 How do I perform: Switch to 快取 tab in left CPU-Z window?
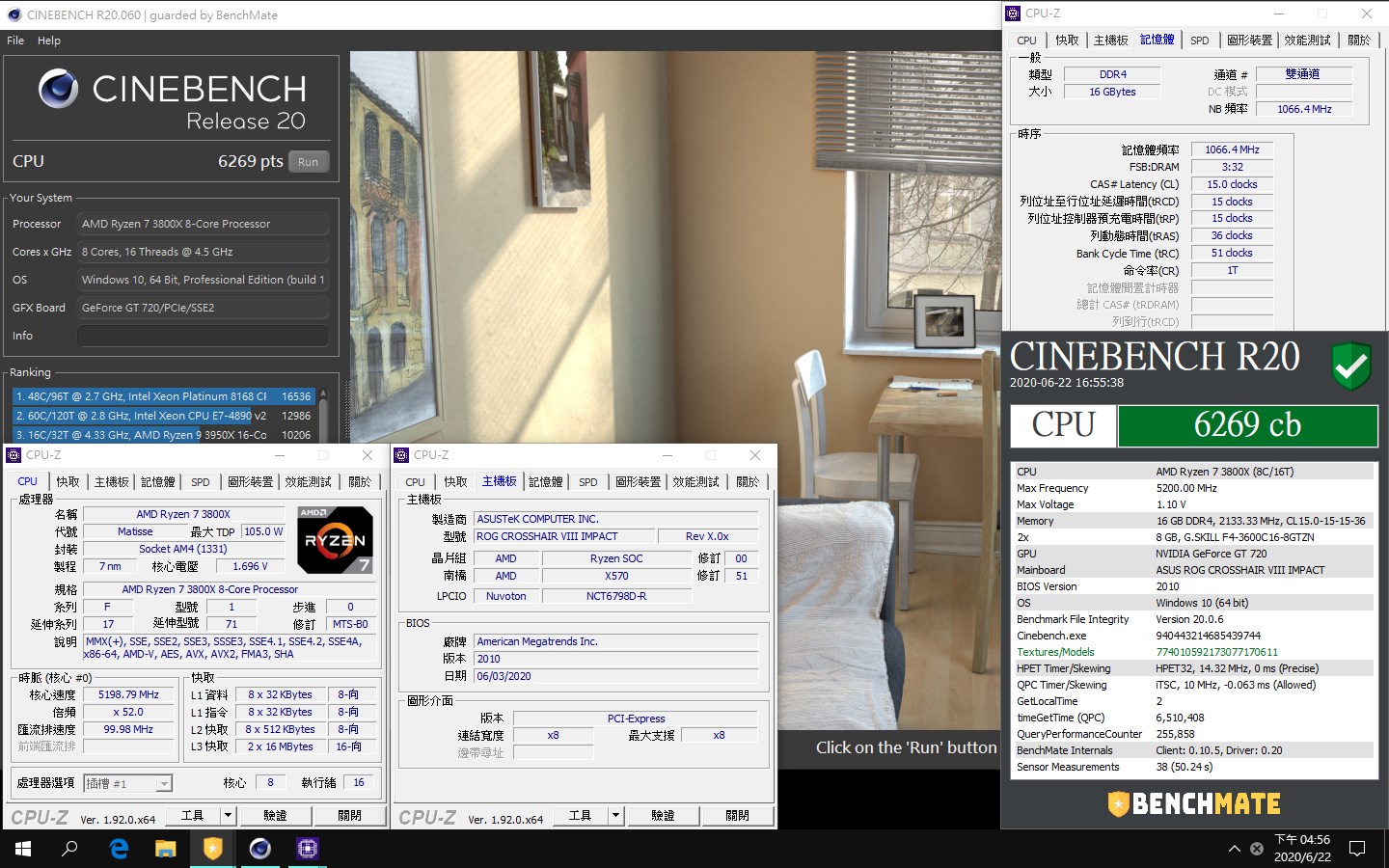click(x=68, y=481)
